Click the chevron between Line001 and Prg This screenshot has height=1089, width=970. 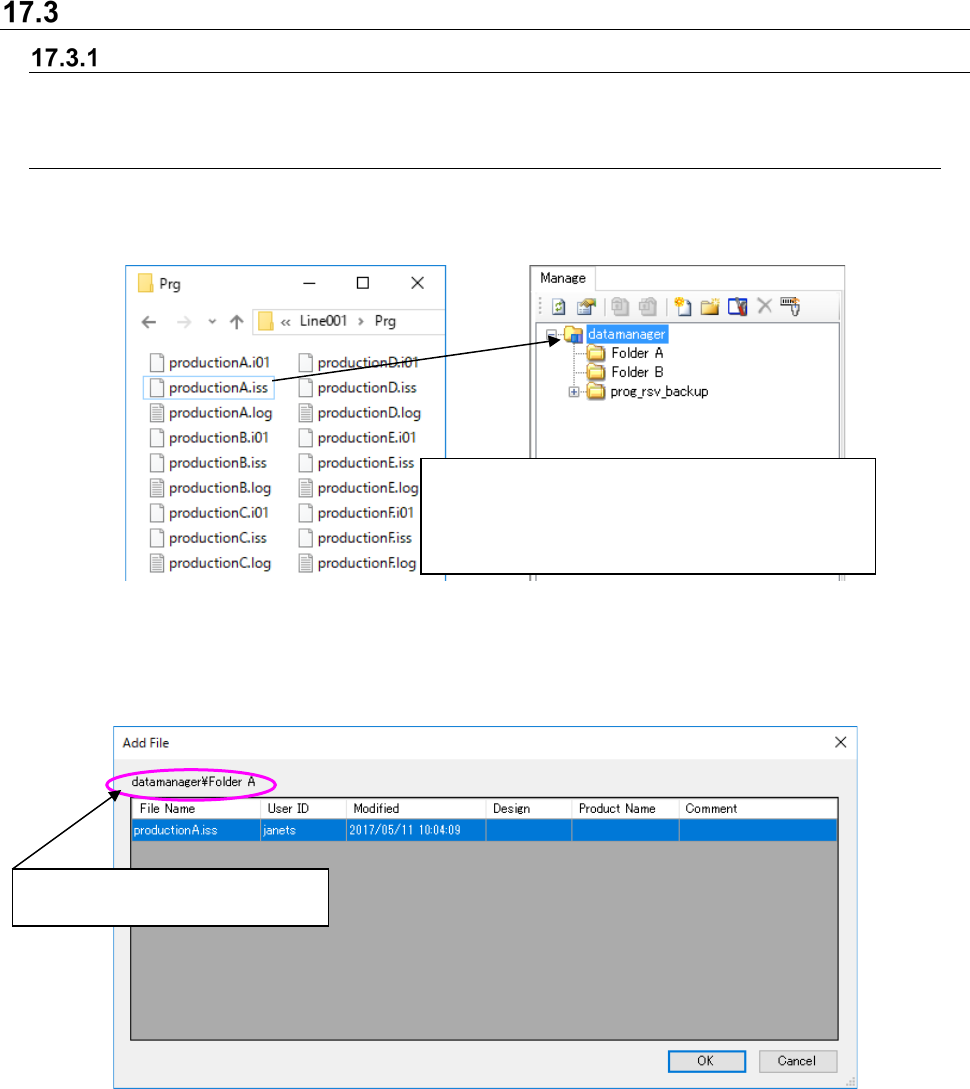tap(360, 322)
